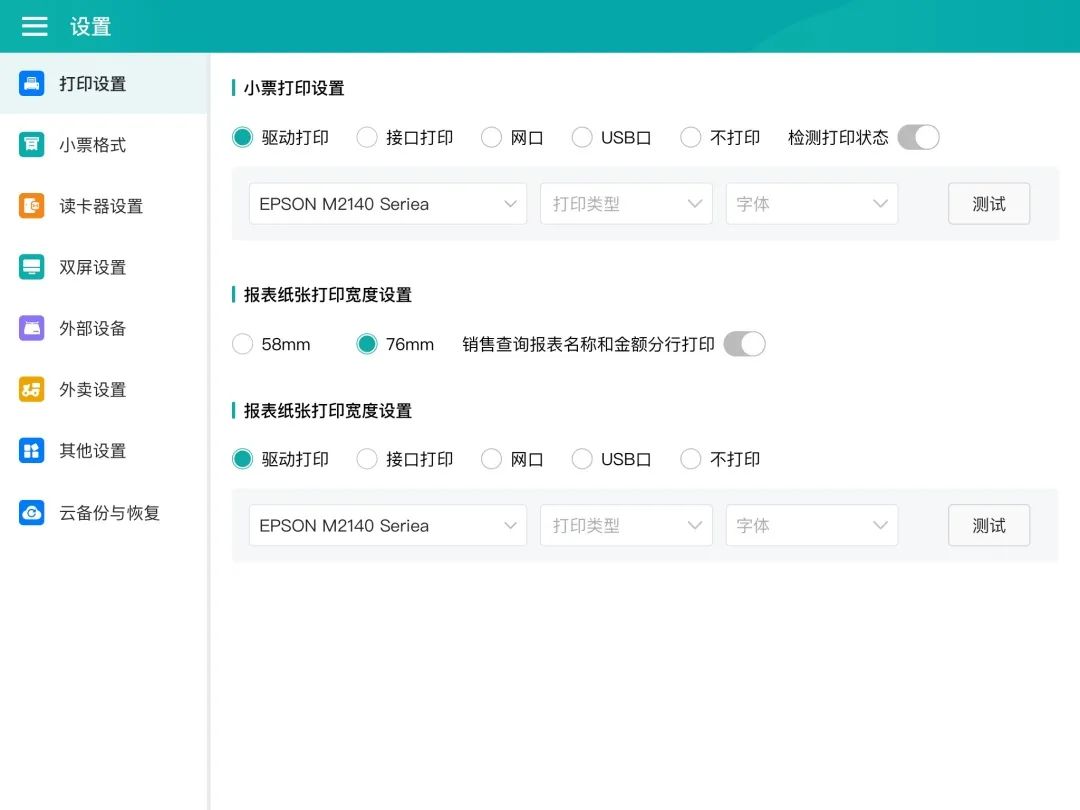
Task: Click the printer icon for 打印设置
Action: (32, 84)
